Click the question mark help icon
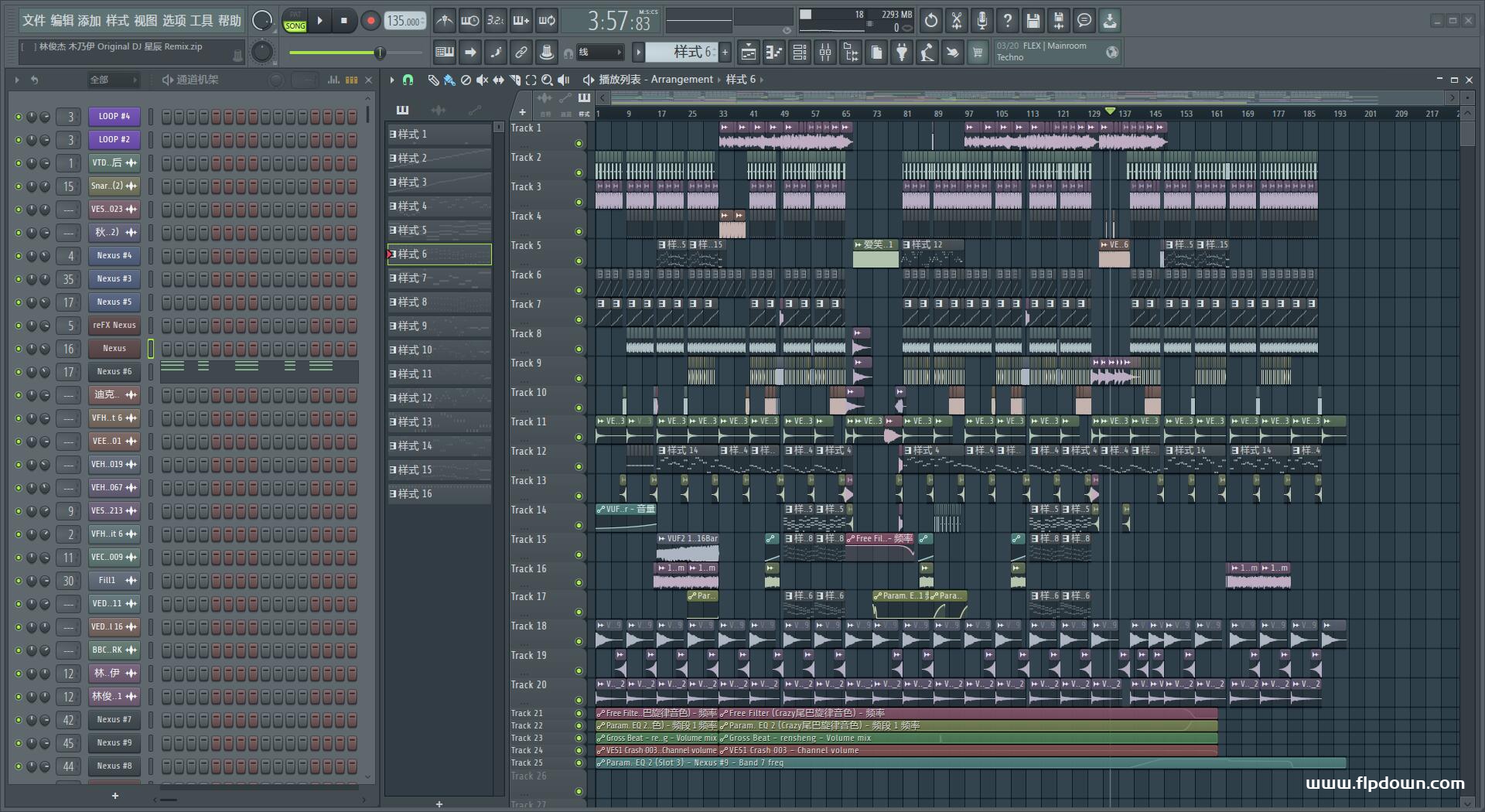This screenshot has width=1485, height=812. click(1008, 21)
